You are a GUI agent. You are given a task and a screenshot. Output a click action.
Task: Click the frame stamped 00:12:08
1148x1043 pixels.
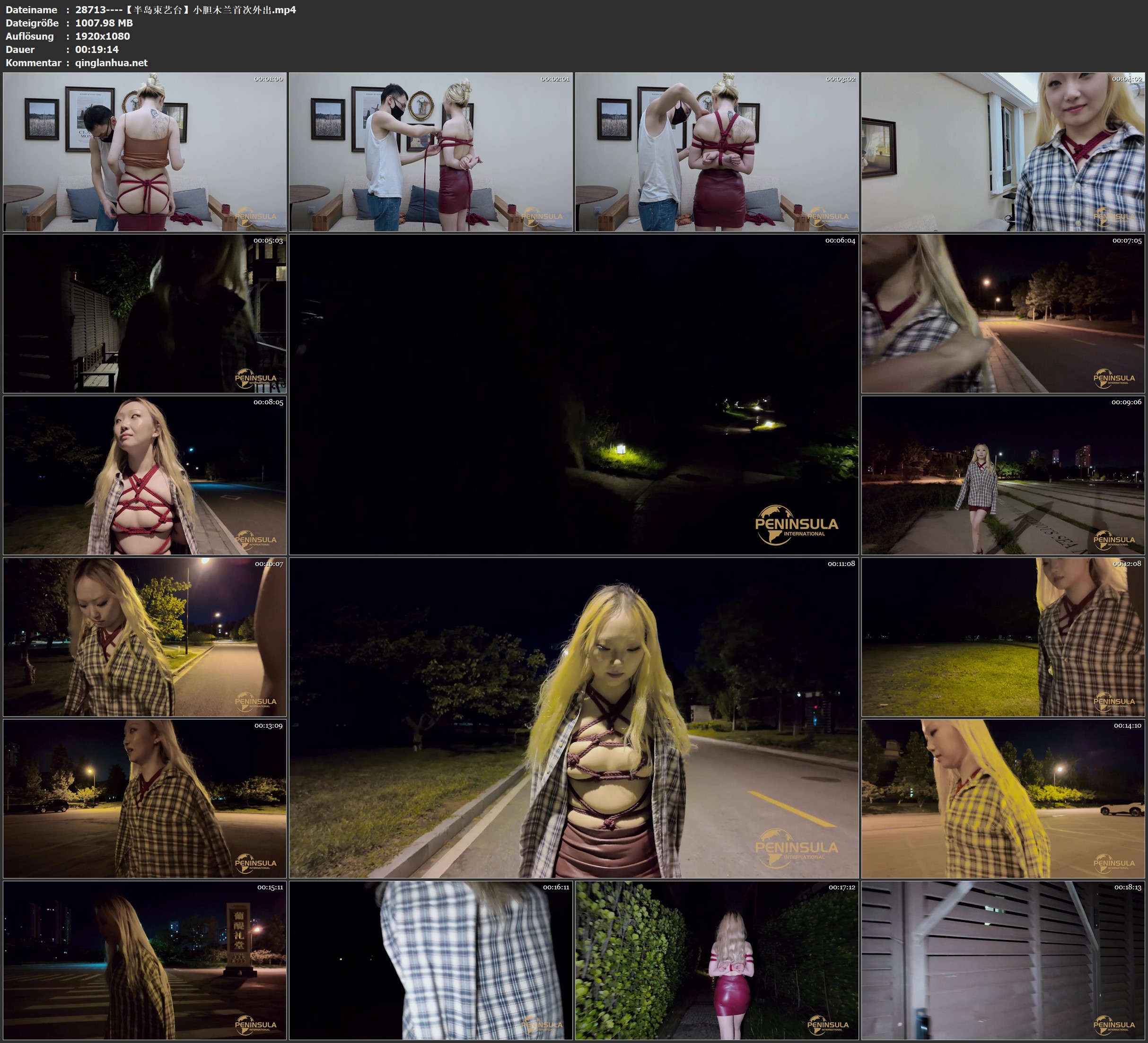coord(1003,637)
